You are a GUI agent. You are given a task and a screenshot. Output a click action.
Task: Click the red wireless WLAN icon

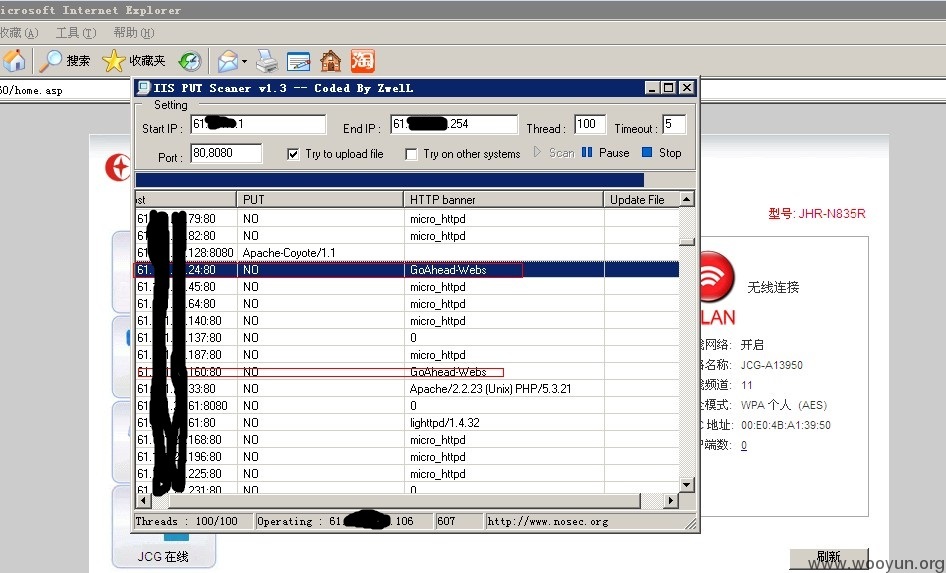pyautogui.click(x=716, y=277)
